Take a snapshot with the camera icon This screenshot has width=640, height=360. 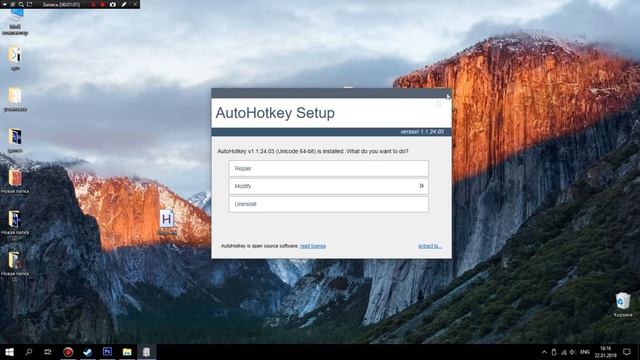point(113,4)
